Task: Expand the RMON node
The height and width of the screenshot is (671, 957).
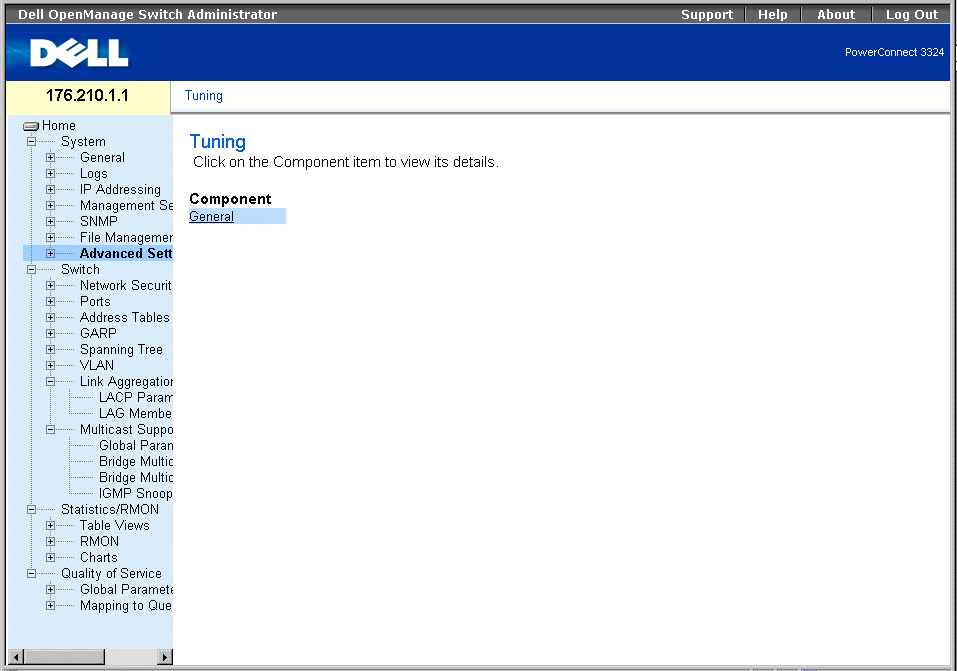Action: point(51,542)
